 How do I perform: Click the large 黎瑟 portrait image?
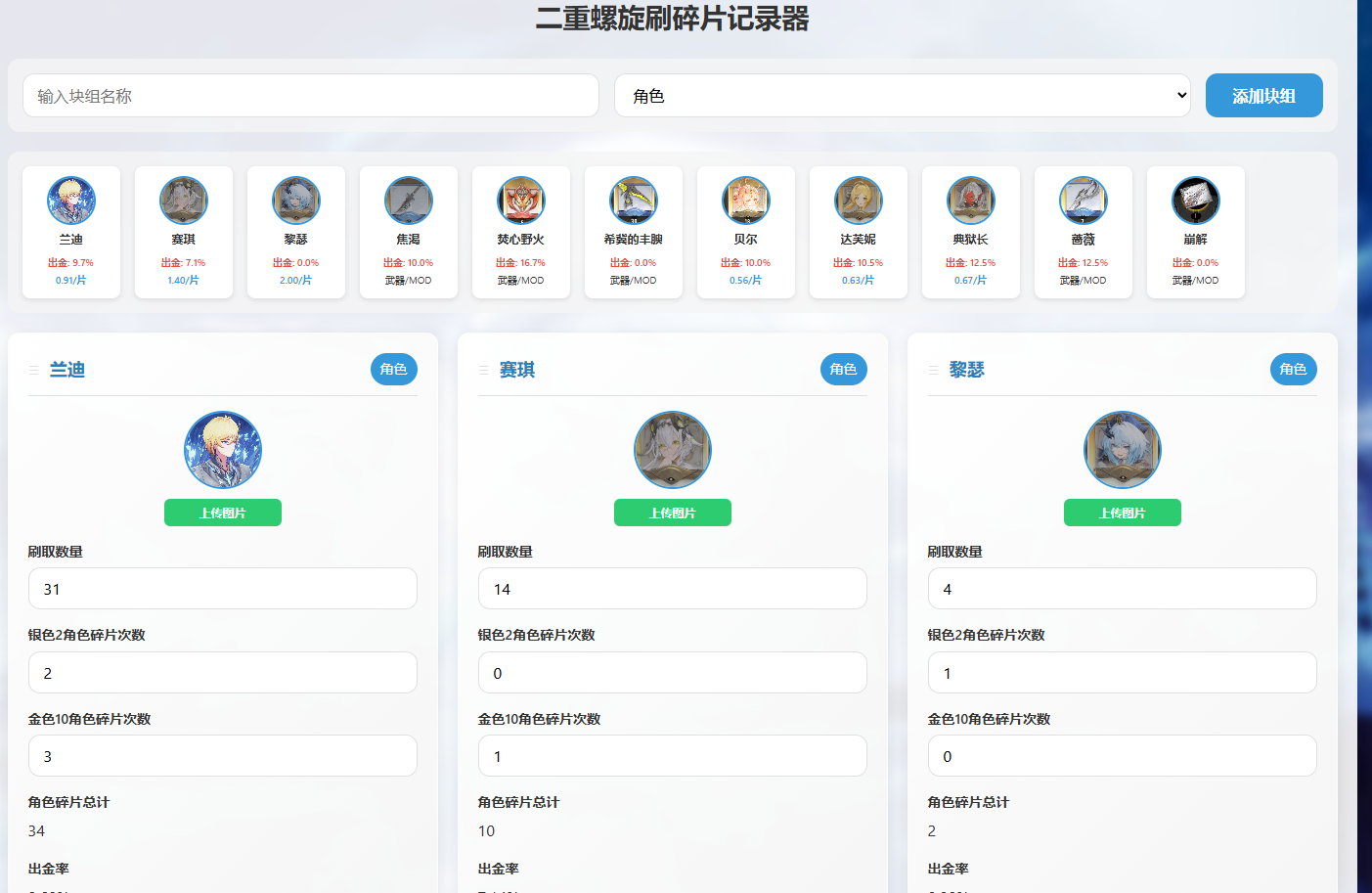point(1123,450)
